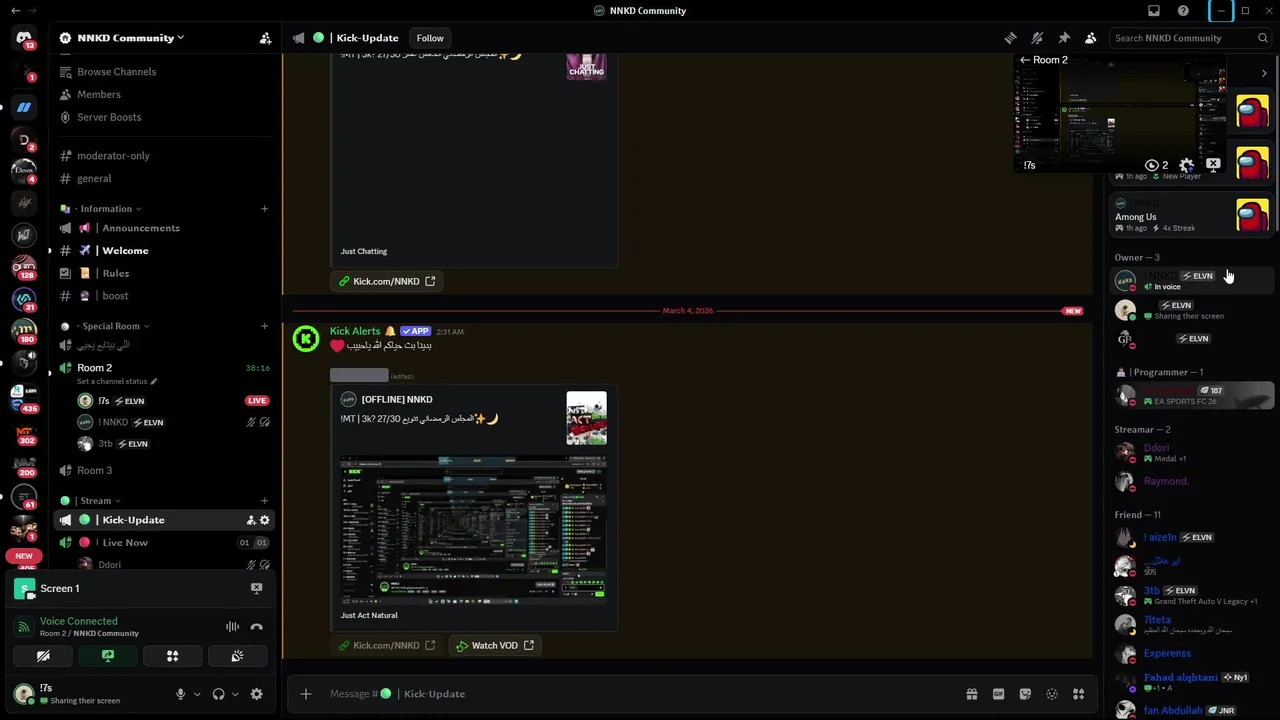
Task: Stop streaming in popout
Action: [x=1212, y=164]
